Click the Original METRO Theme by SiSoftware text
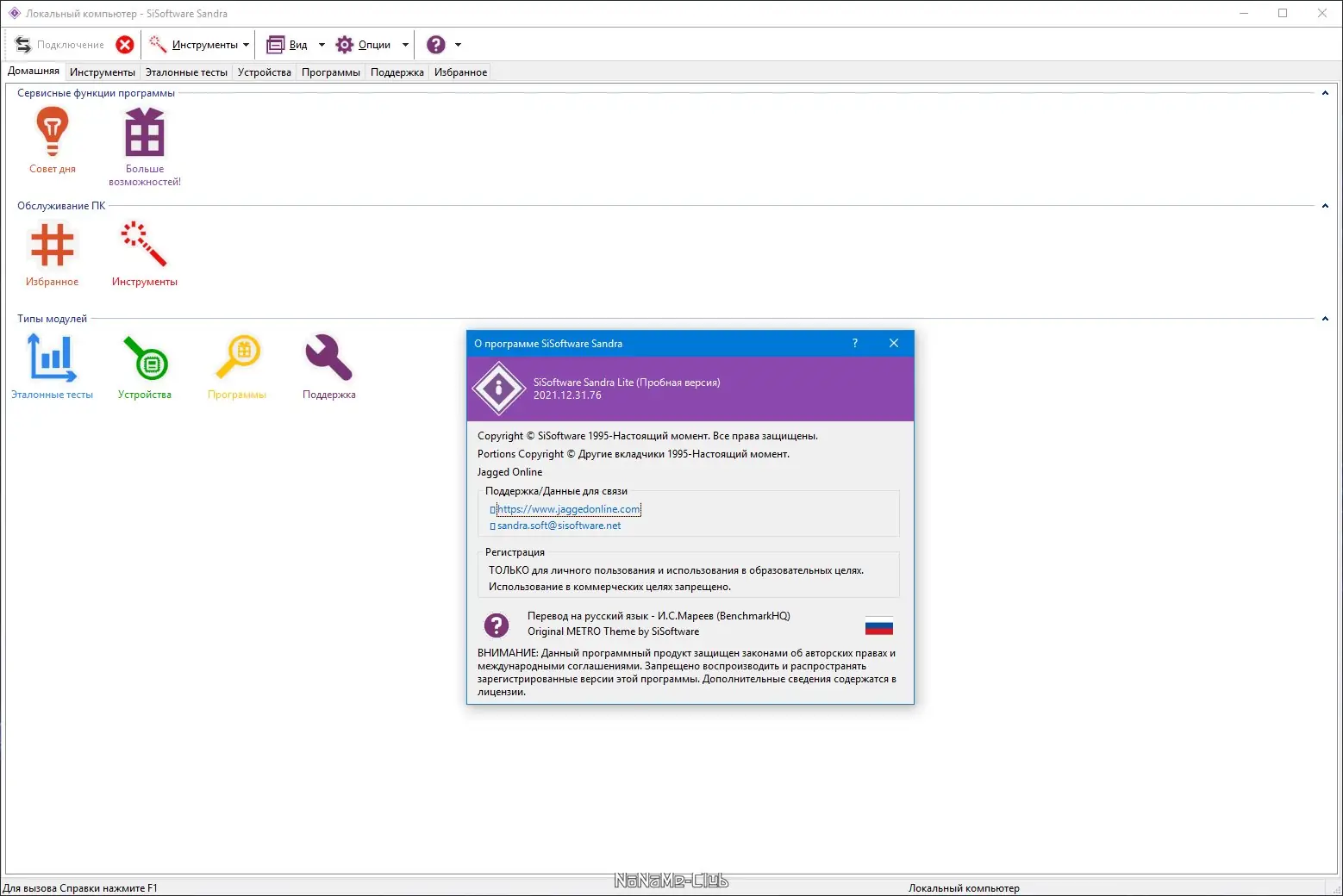 pyautogui.click(x=614, y=632)
